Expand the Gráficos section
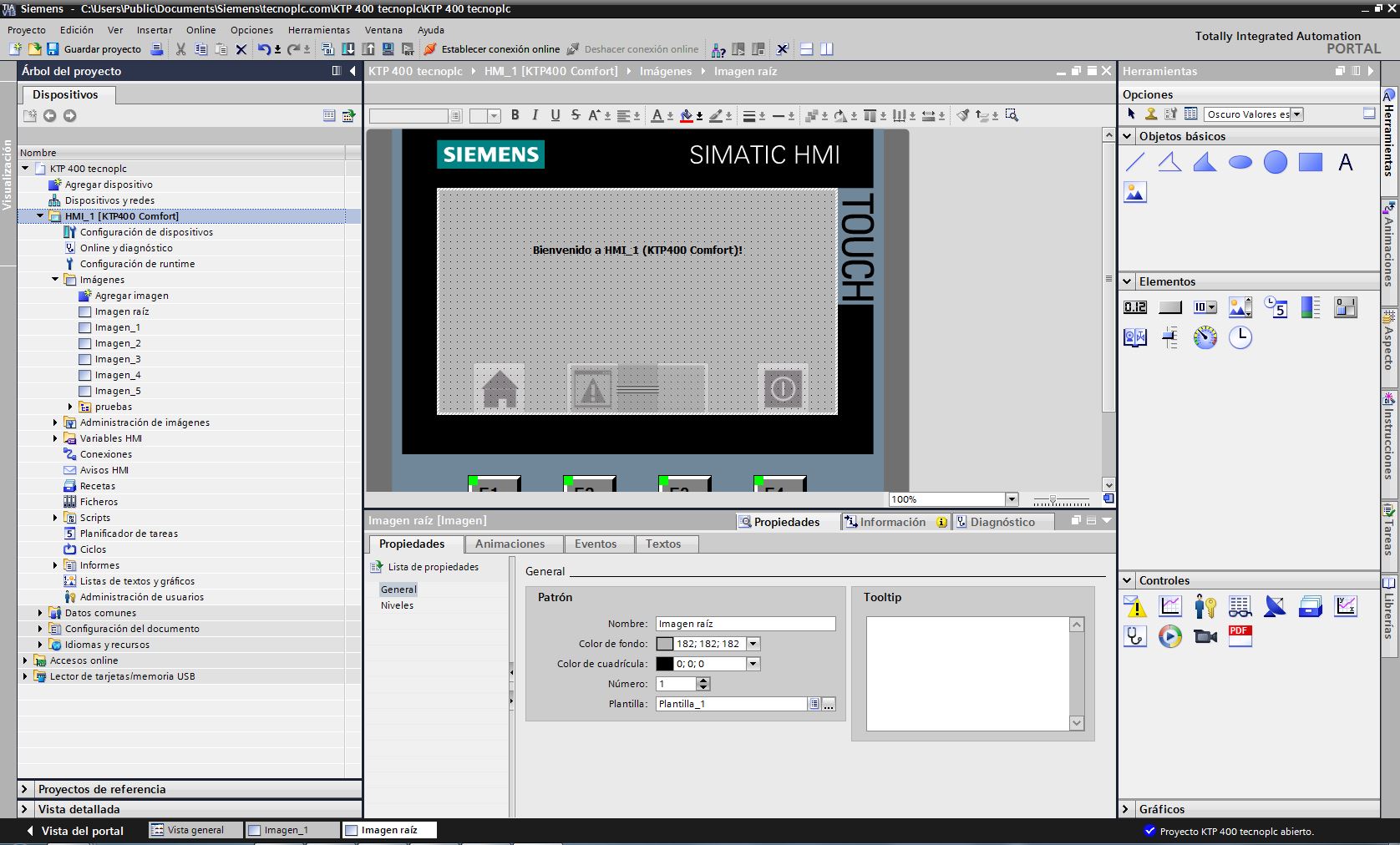 [x=1128, y=809]
